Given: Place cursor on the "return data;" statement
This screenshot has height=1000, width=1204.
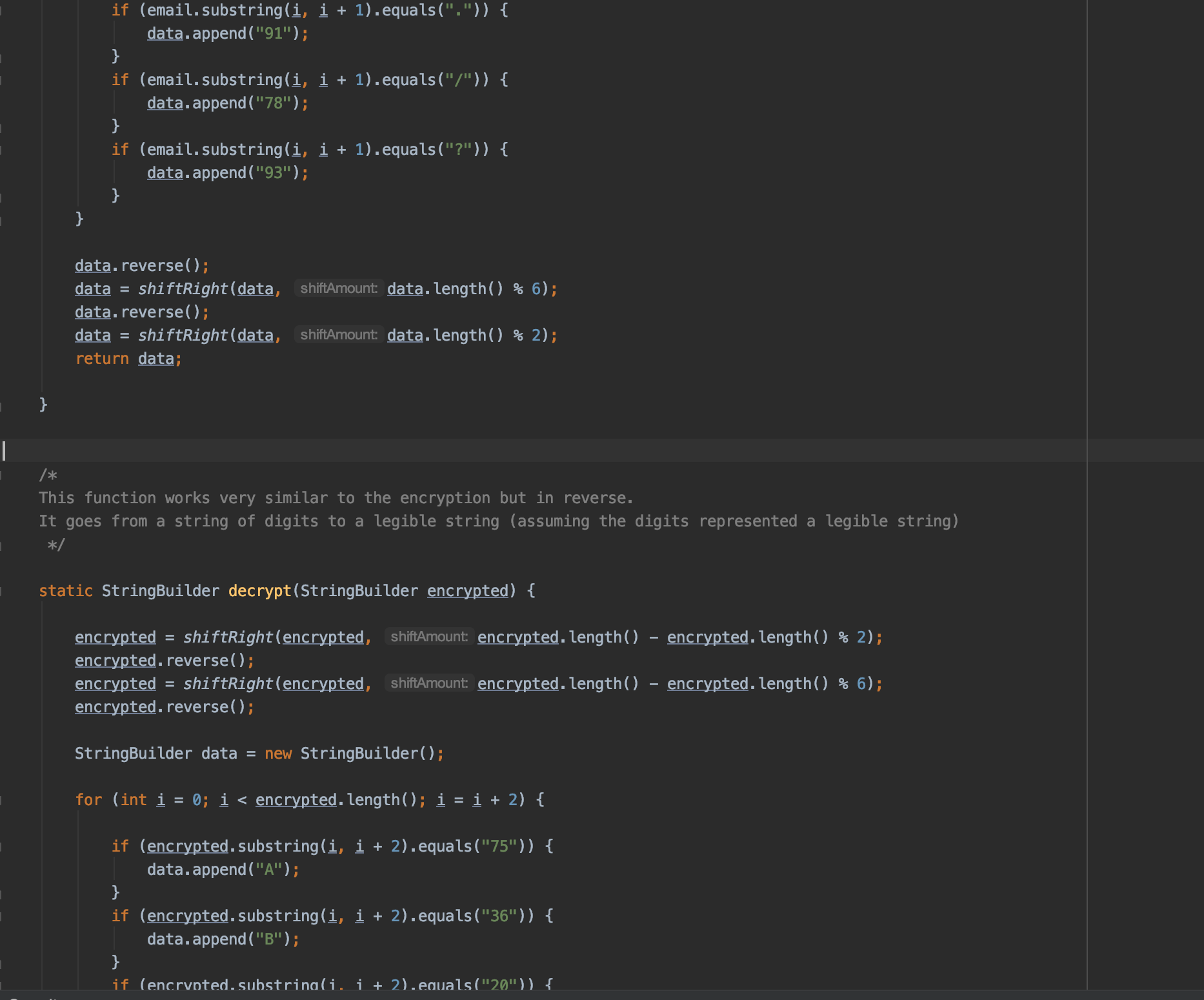Looking at the screenshot, I should click(129, 358).
